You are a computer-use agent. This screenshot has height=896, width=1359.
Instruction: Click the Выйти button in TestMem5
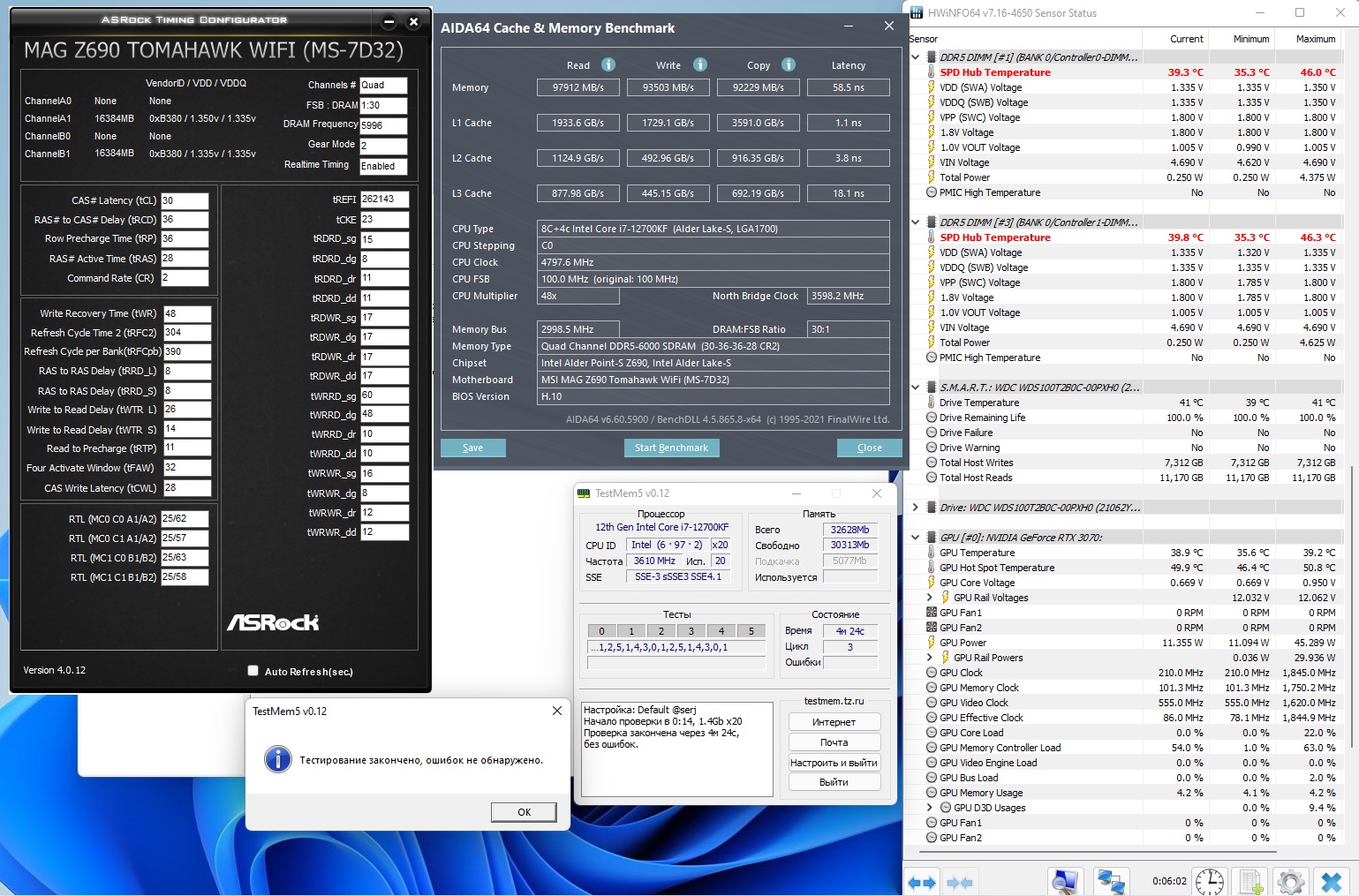(834, 782)
